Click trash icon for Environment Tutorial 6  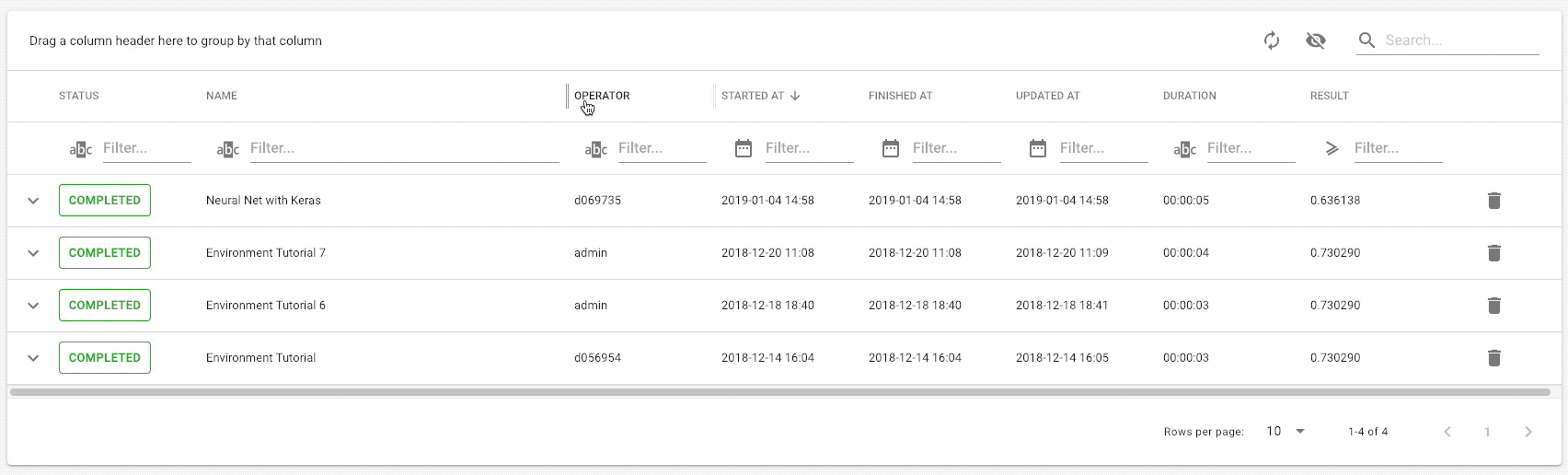click(1494, 306)
